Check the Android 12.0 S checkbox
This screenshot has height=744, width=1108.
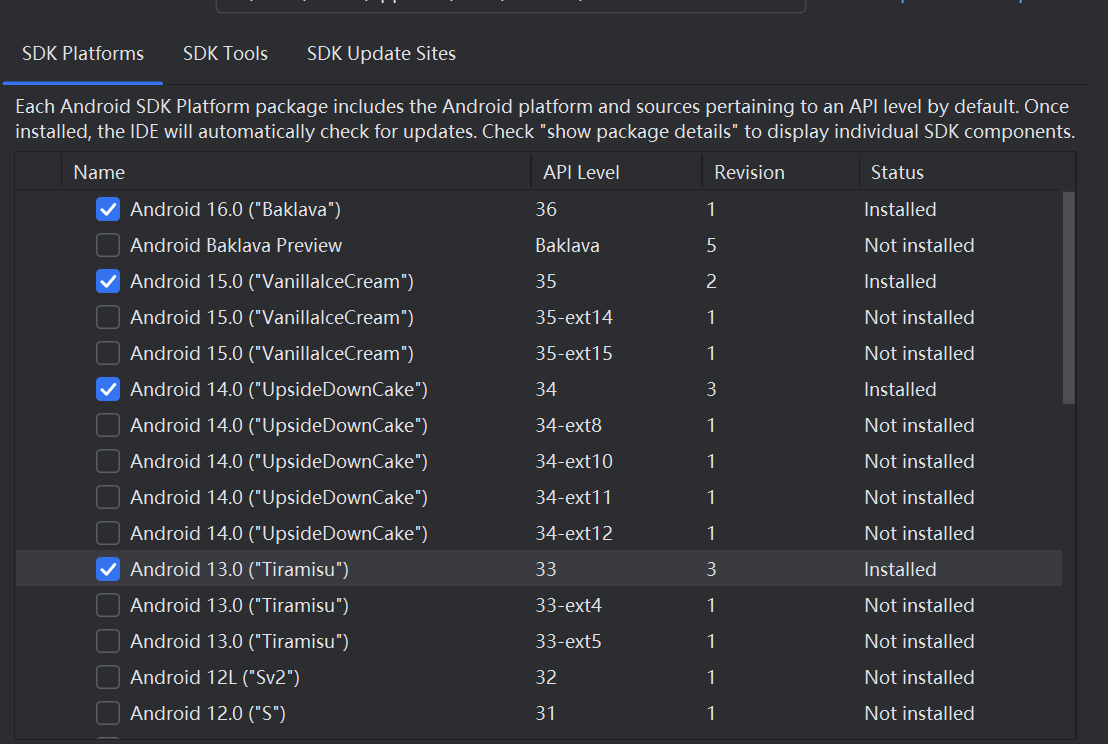coord(108,714)
